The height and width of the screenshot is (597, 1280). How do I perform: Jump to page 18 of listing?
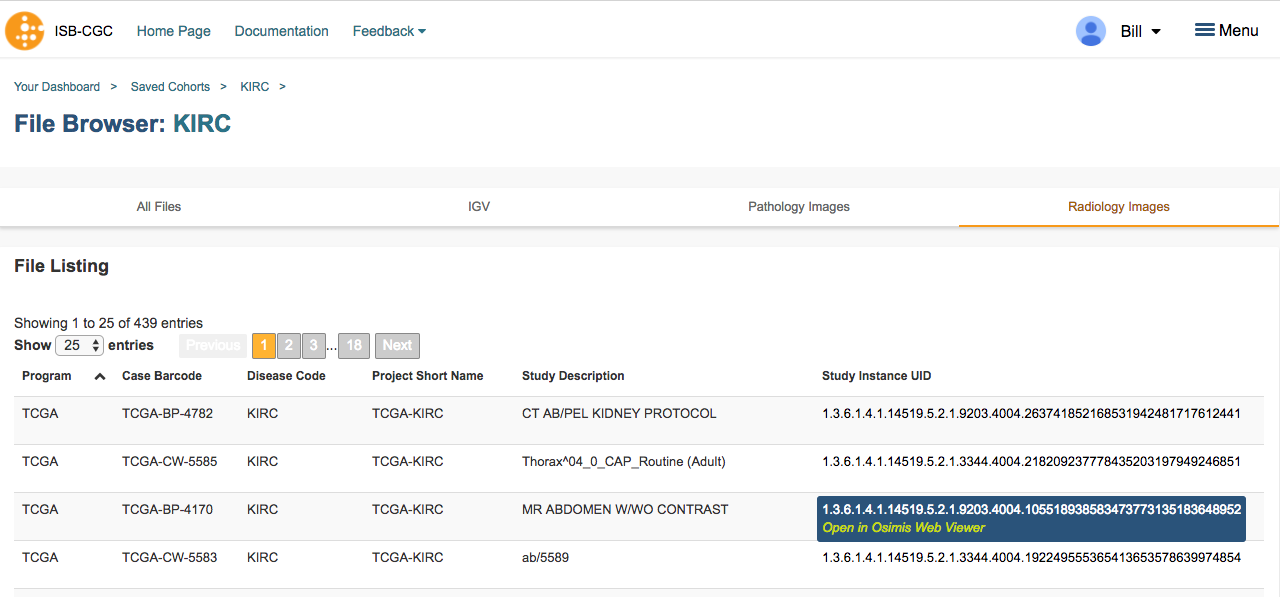354,345
